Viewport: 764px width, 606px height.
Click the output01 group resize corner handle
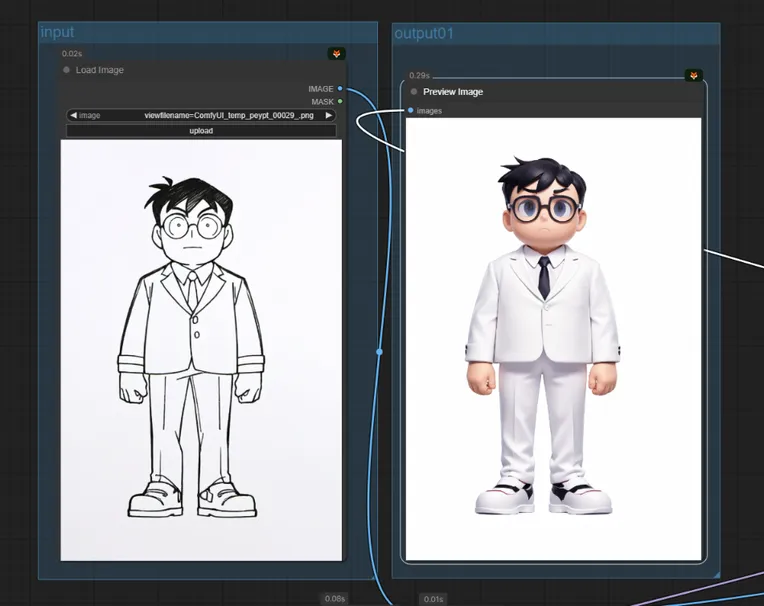(717, 575)
